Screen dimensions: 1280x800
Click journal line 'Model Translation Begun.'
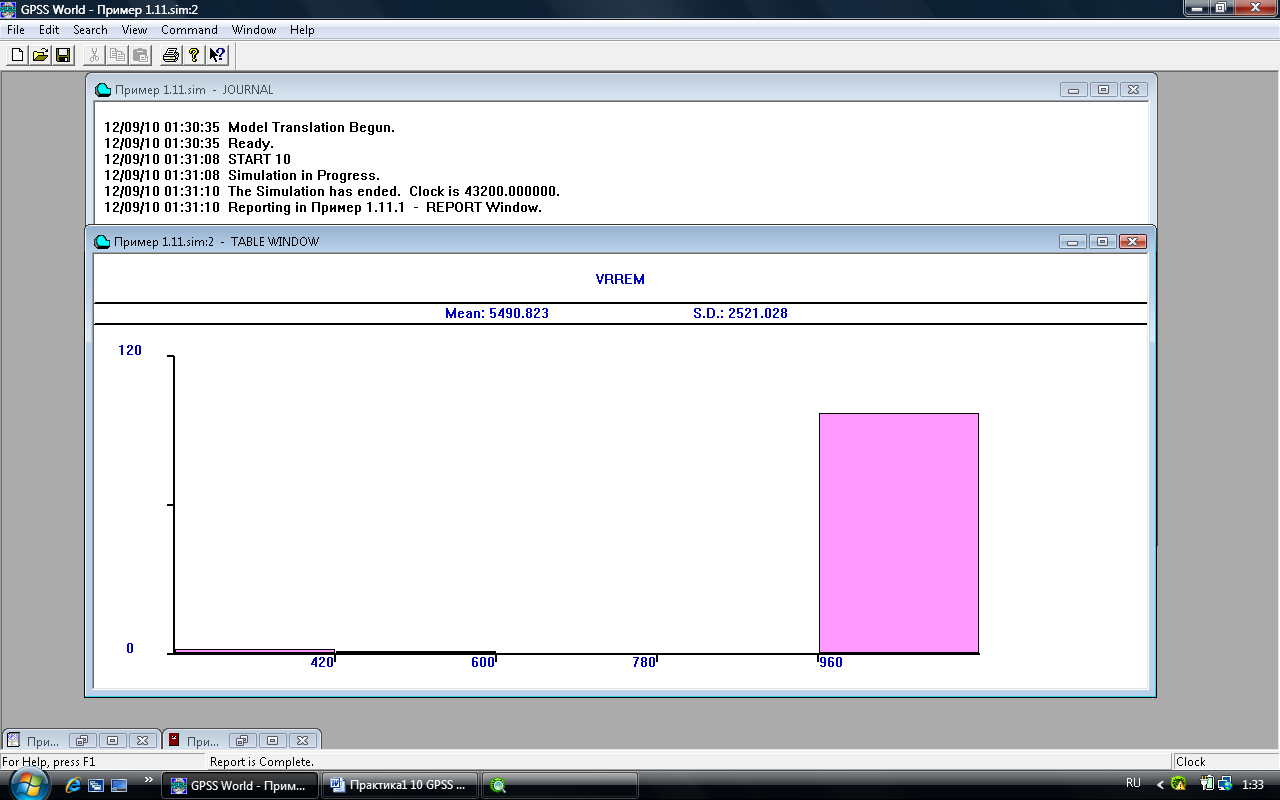click(x=311, y=127)
